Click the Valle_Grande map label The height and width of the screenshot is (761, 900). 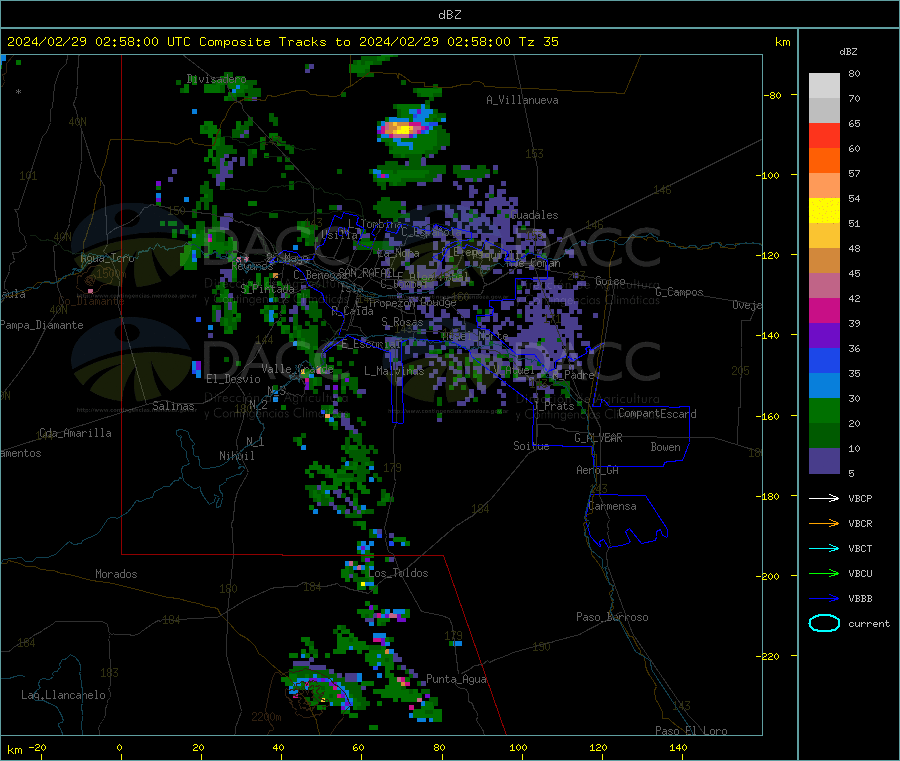[x=297, y=369]
